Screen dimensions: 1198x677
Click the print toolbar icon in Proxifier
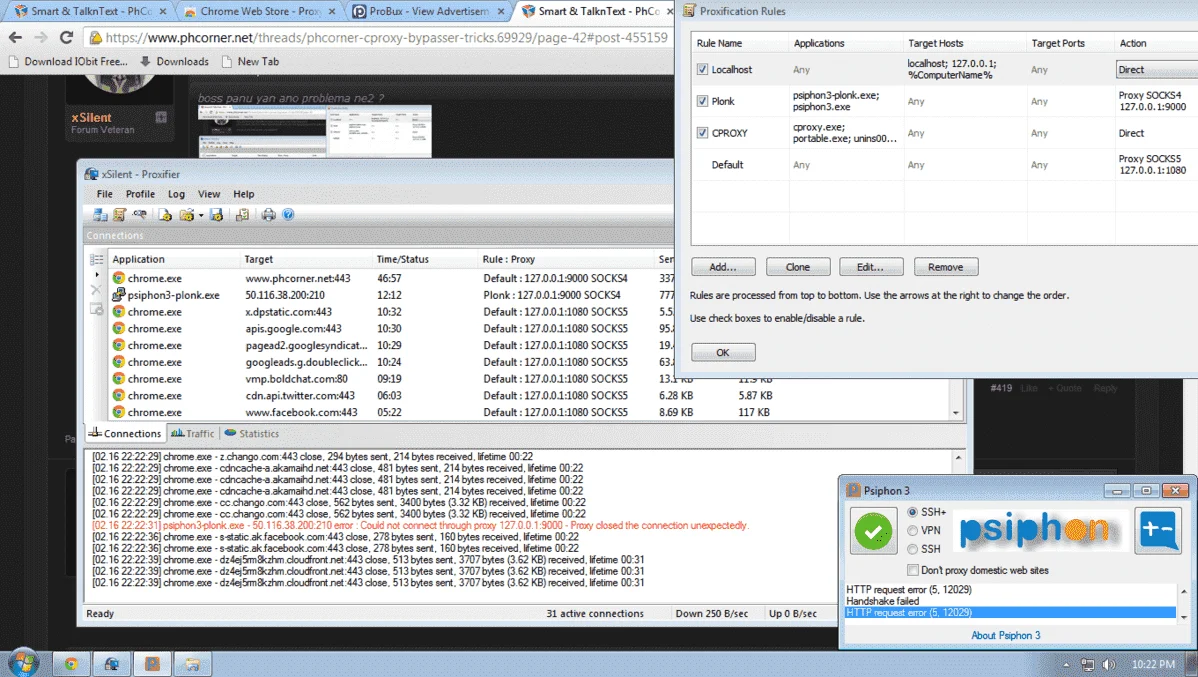268,215
